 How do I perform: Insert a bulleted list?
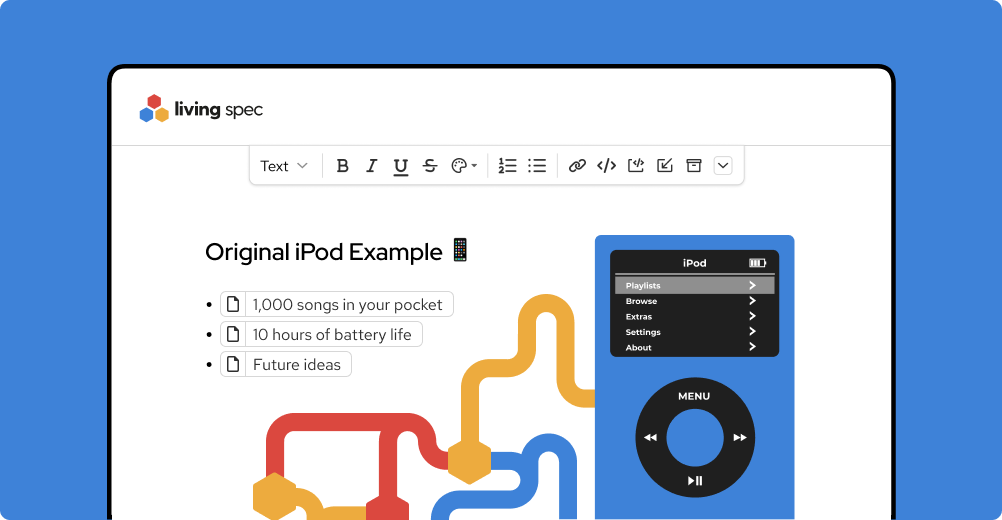point(537,166)
